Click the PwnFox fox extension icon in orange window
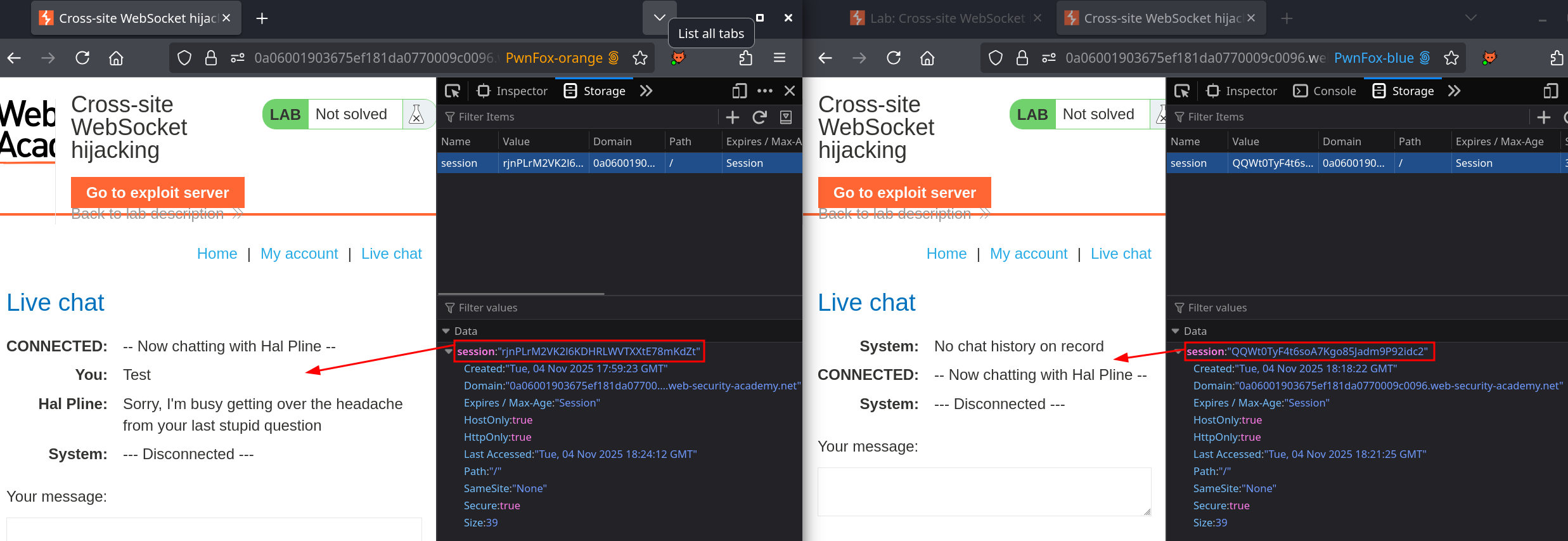 point(678,58)
